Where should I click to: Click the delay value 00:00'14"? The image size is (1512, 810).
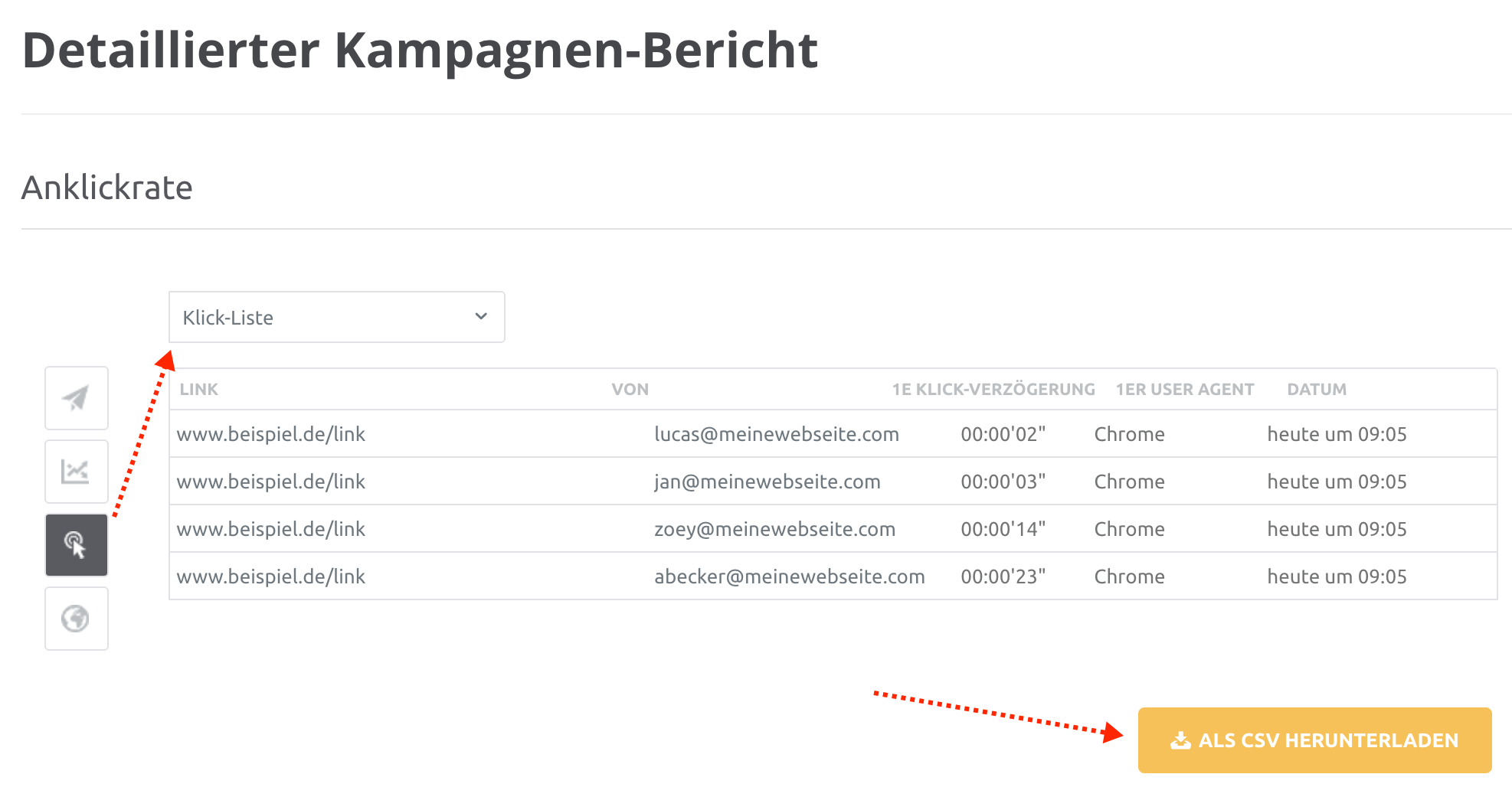[1003, 529]
